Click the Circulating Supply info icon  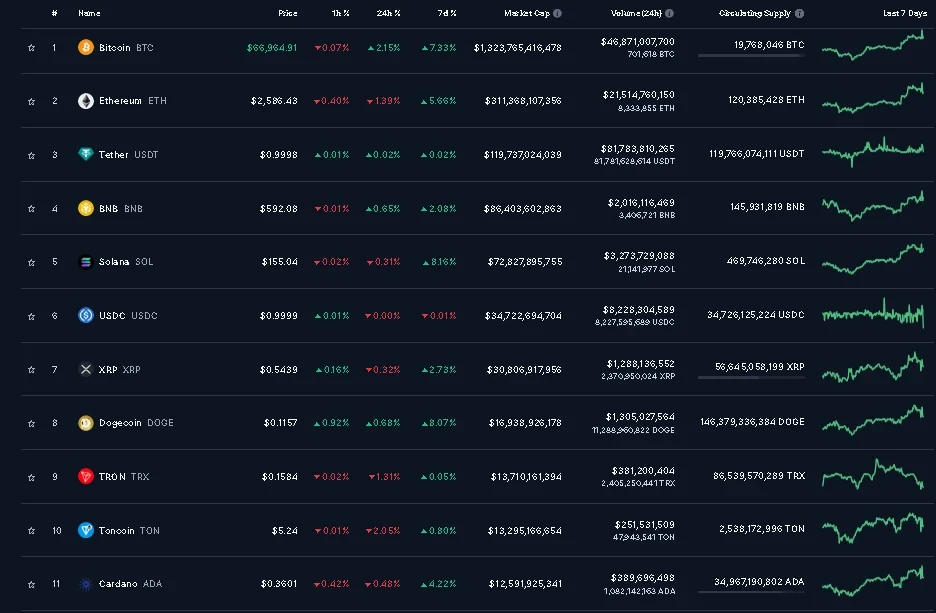tap(799, 14)
